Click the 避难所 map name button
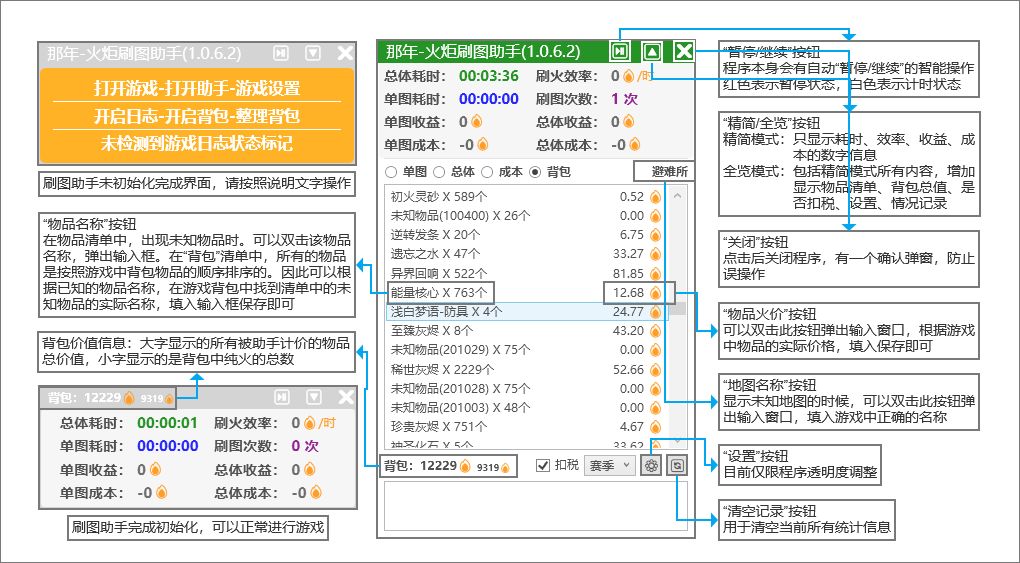Viewport: 1020px width, 563px height. click(x=664, y=172)
